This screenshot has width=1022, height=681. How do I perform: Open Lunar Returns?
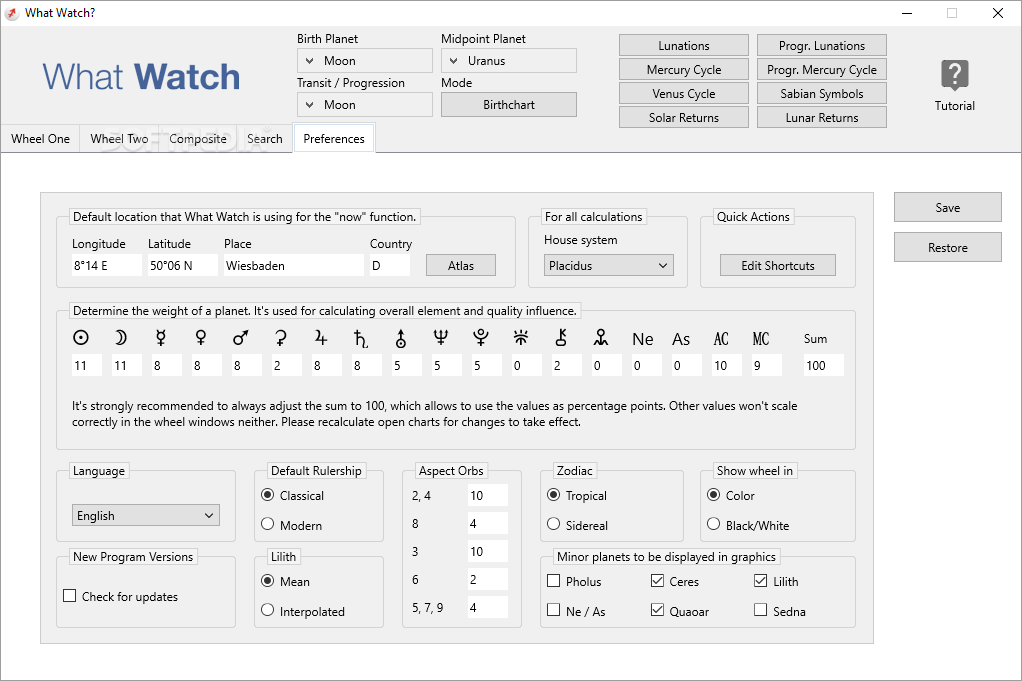click(822, 118)
